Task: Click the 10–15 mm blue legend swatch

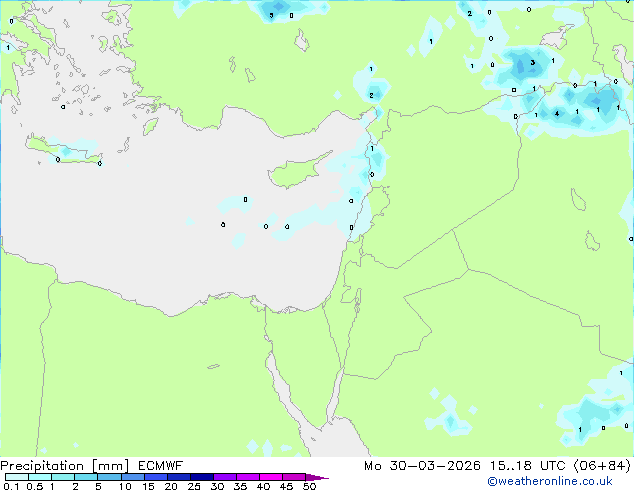Action: point(132,477)
